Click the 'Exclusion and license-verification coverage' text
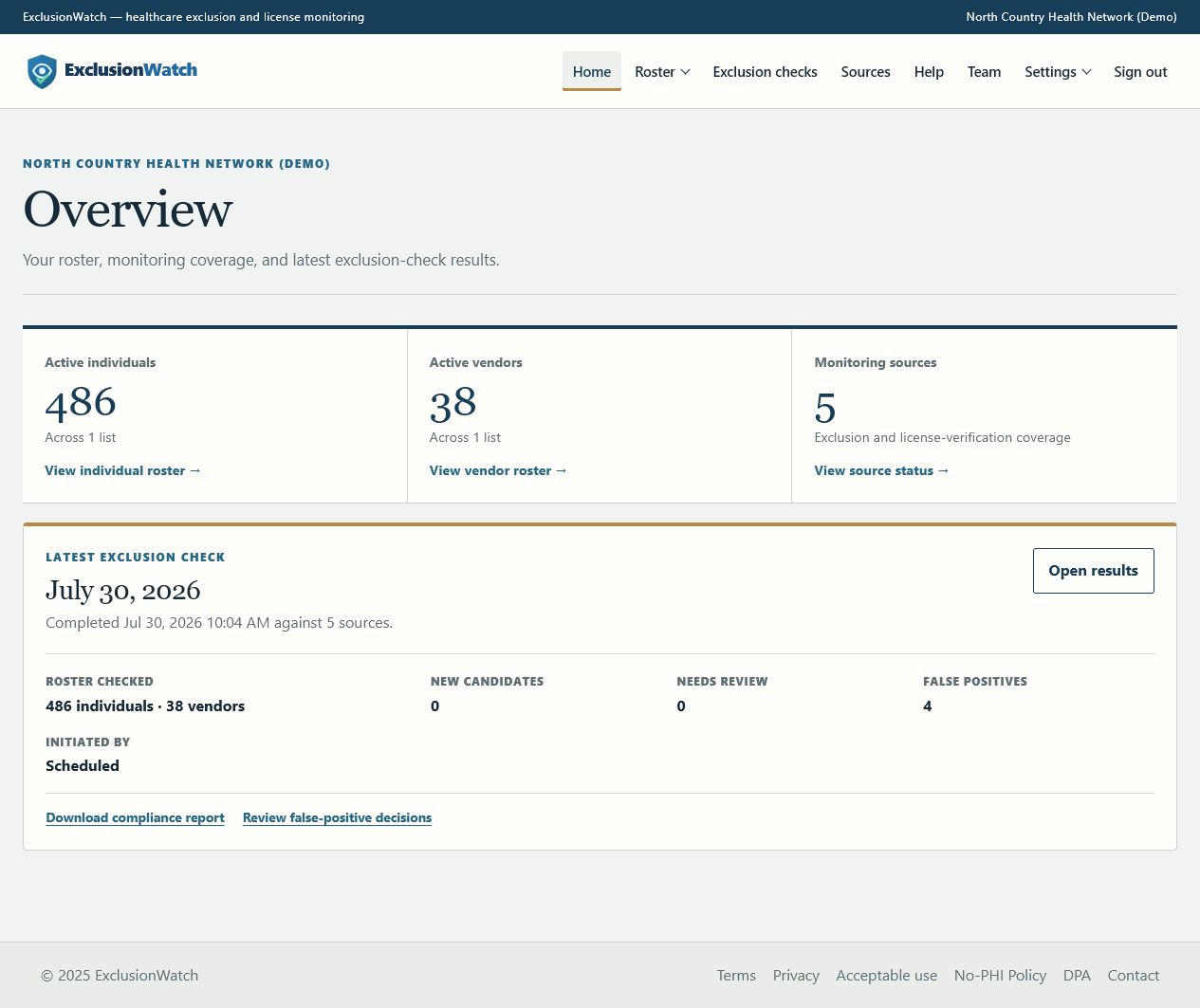 (942, 438)
